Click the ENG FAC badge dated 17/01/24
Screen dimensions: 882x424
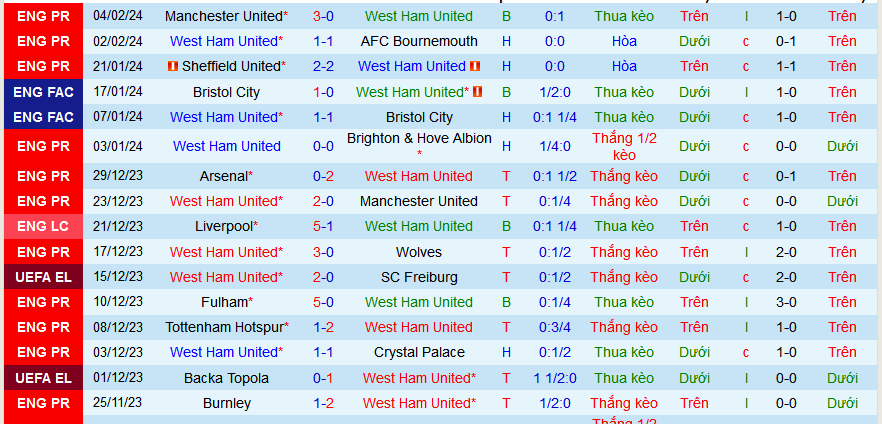tap(45, 92)
